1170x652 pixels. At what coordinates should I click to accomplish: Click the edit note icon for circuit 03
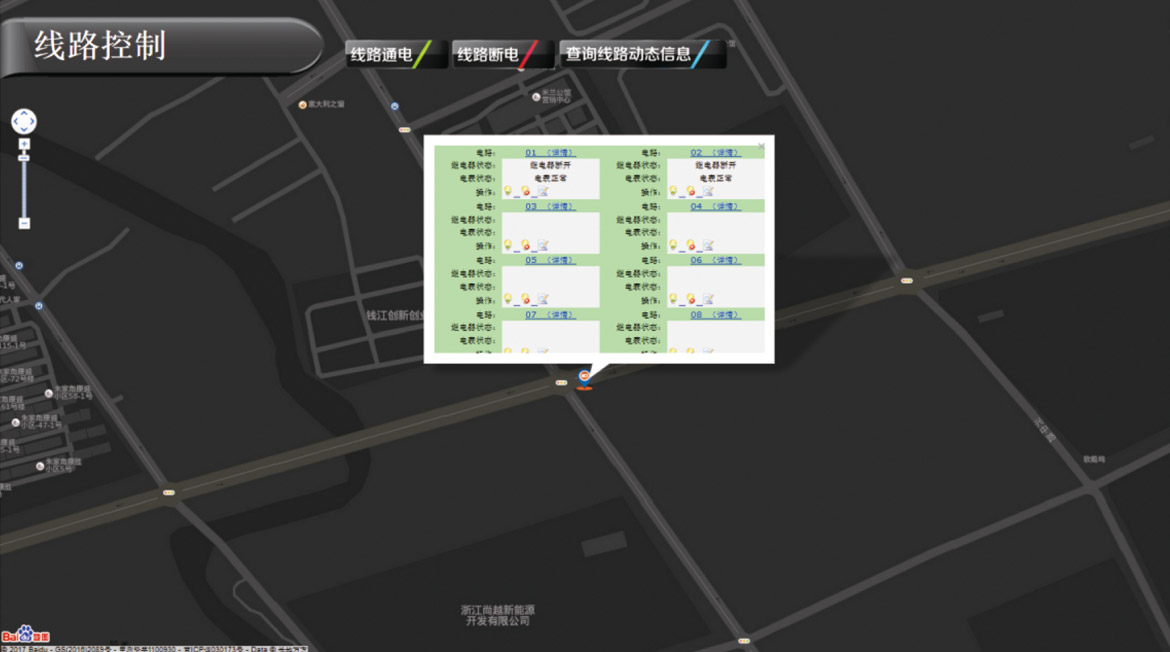coord(542,245)
